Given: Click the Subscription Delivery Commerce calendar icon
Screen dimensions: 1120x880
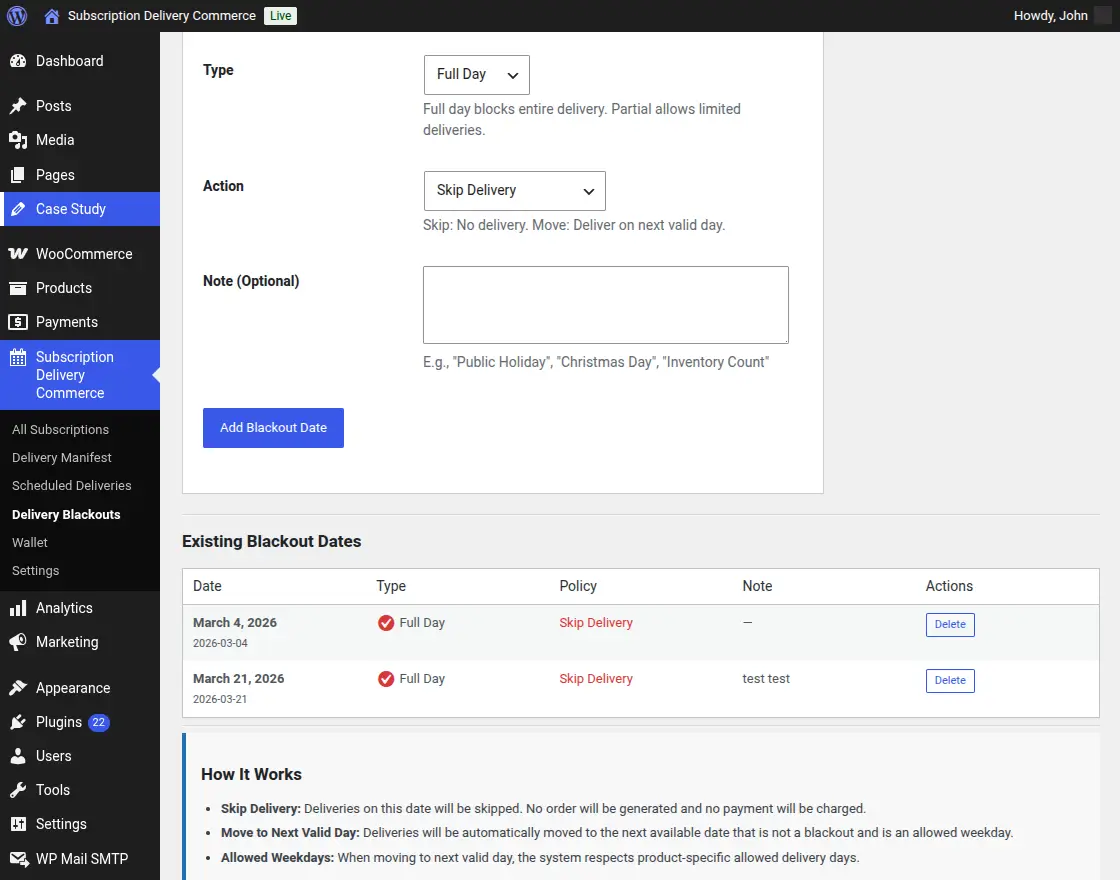Looking at the screenshot, I should [18, 357].
